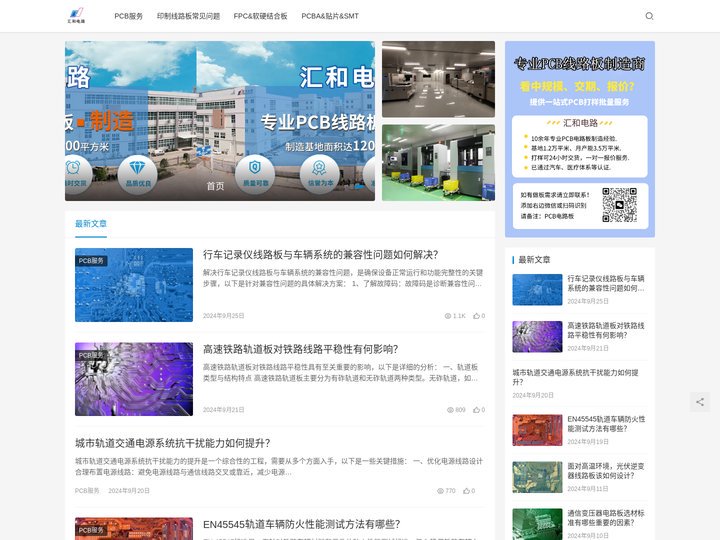
Task: Click the medal 信誉为本 banner icon
Action: pyautogui.click(x=320, y=174)
